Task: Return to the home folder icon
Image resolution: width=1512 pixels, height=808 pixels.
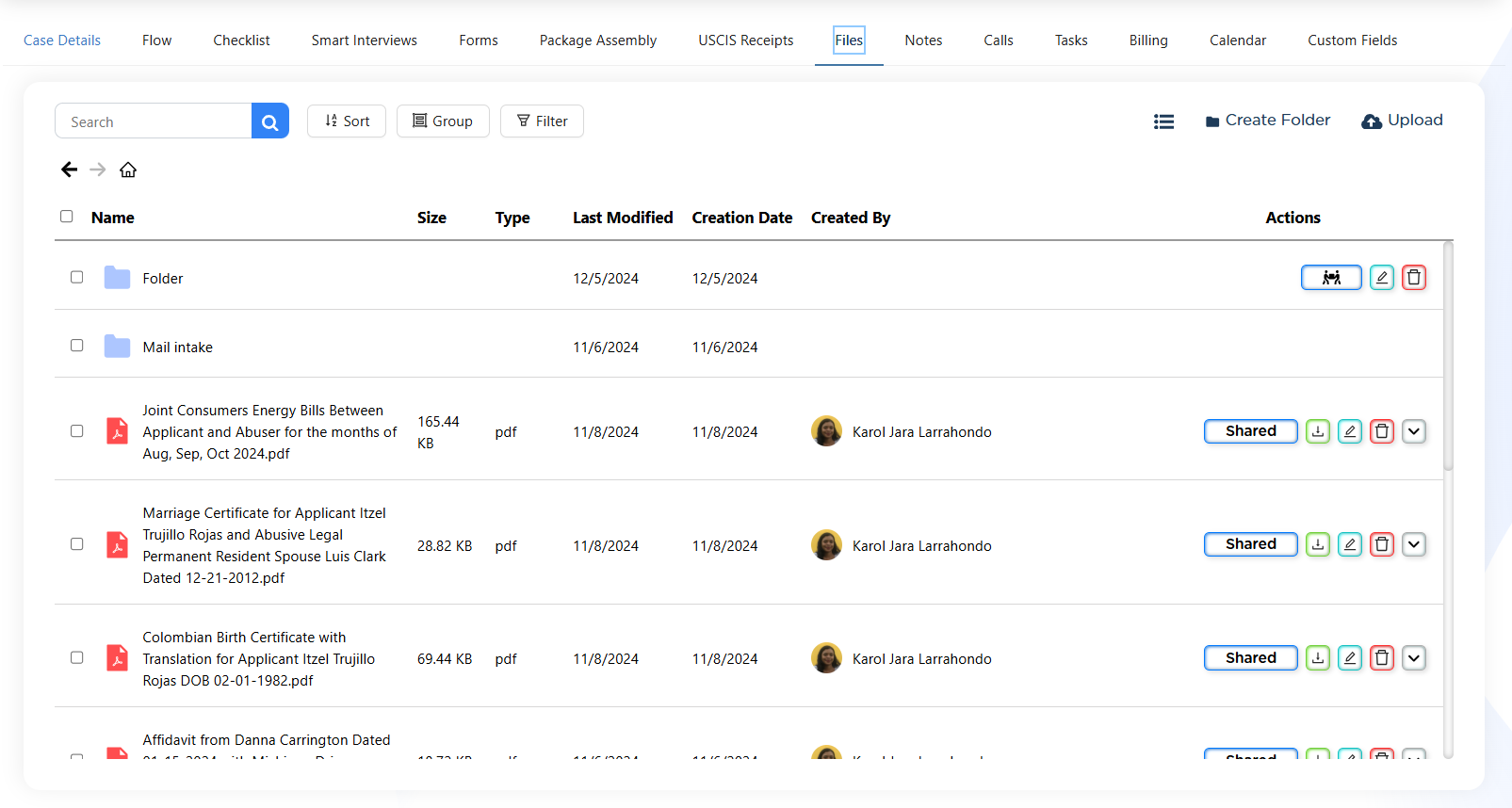Action: point(128,170)
